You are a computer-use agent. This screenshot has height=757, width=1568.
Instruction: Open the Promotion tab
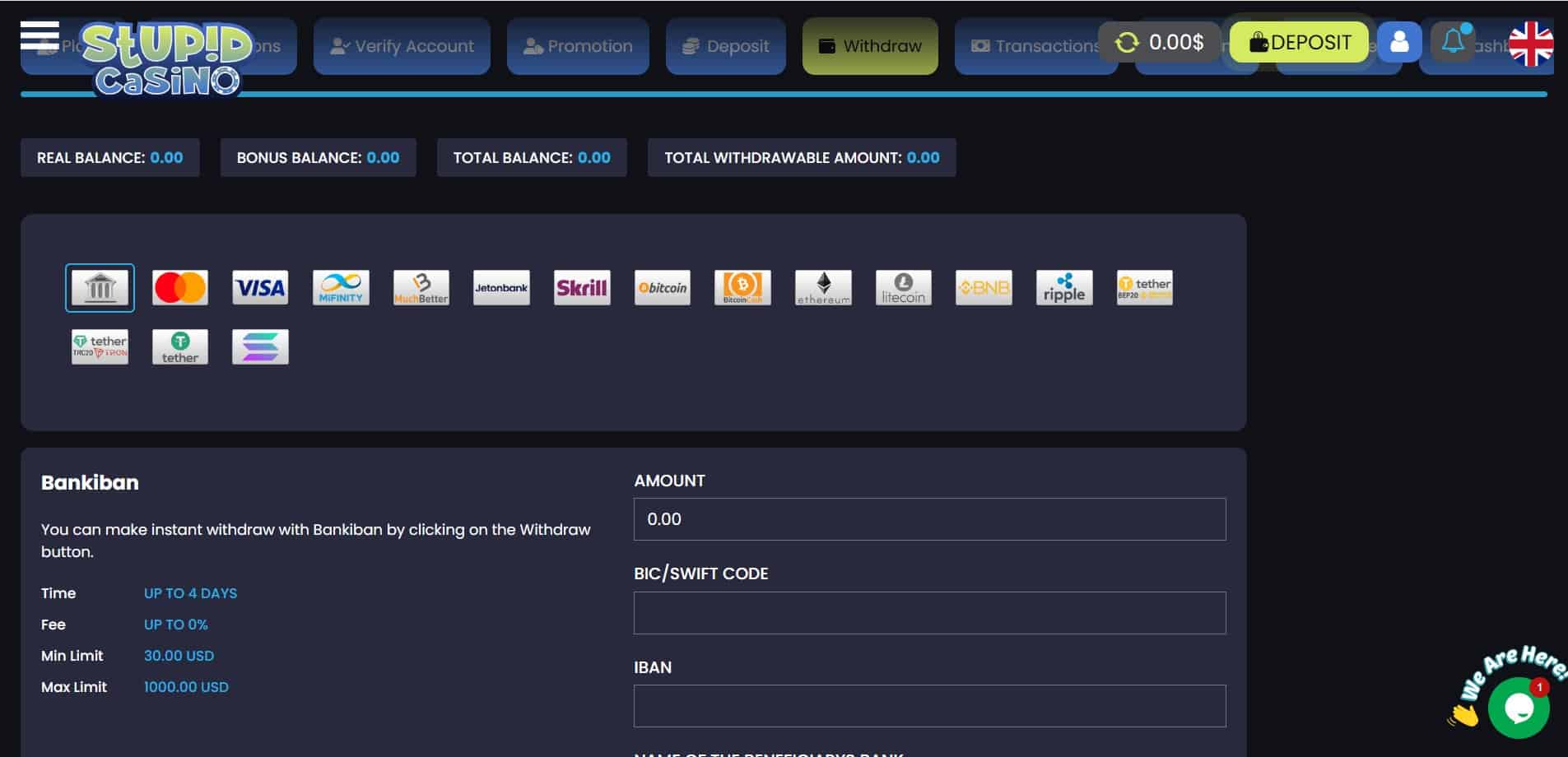[578, 46]
